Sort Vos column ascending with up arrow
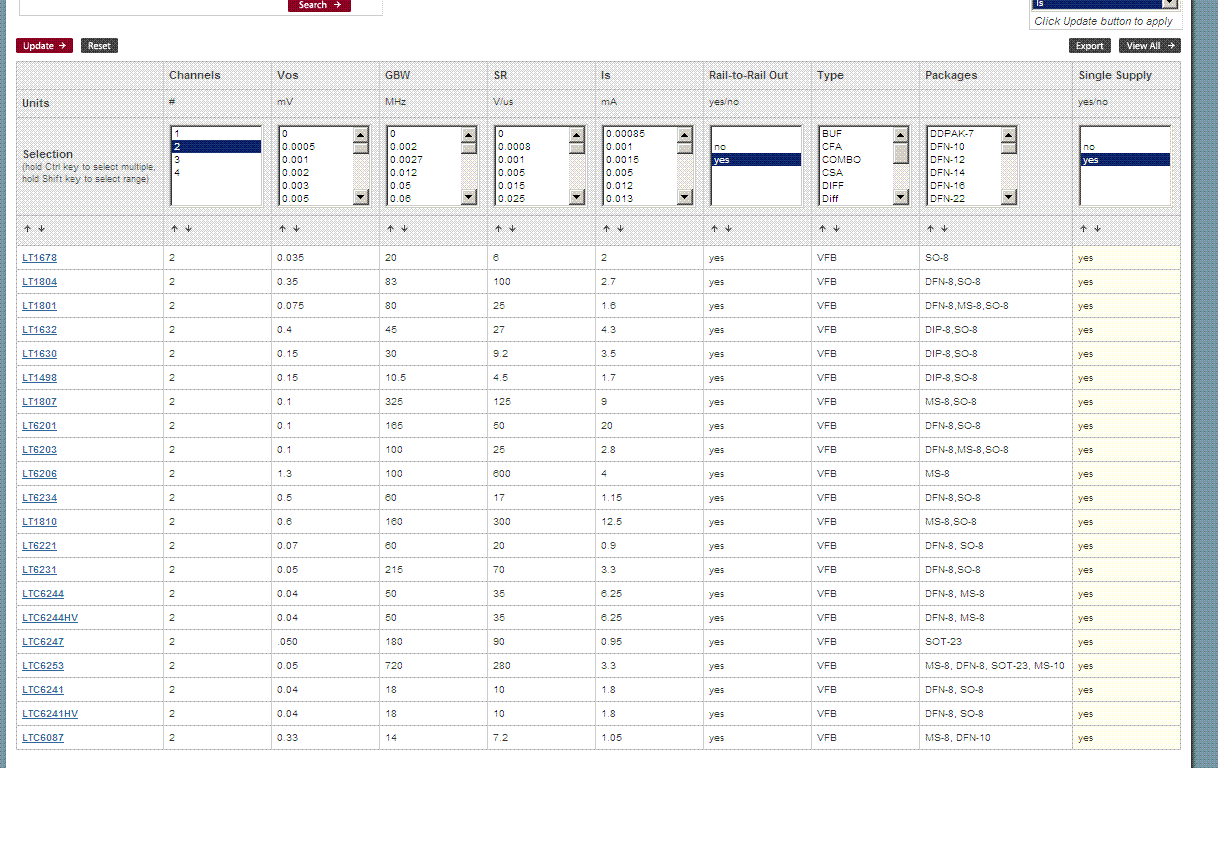Image resolution: width=1218 pixels, height=850 pixels. pyautogui.click(x=282, y=229)
